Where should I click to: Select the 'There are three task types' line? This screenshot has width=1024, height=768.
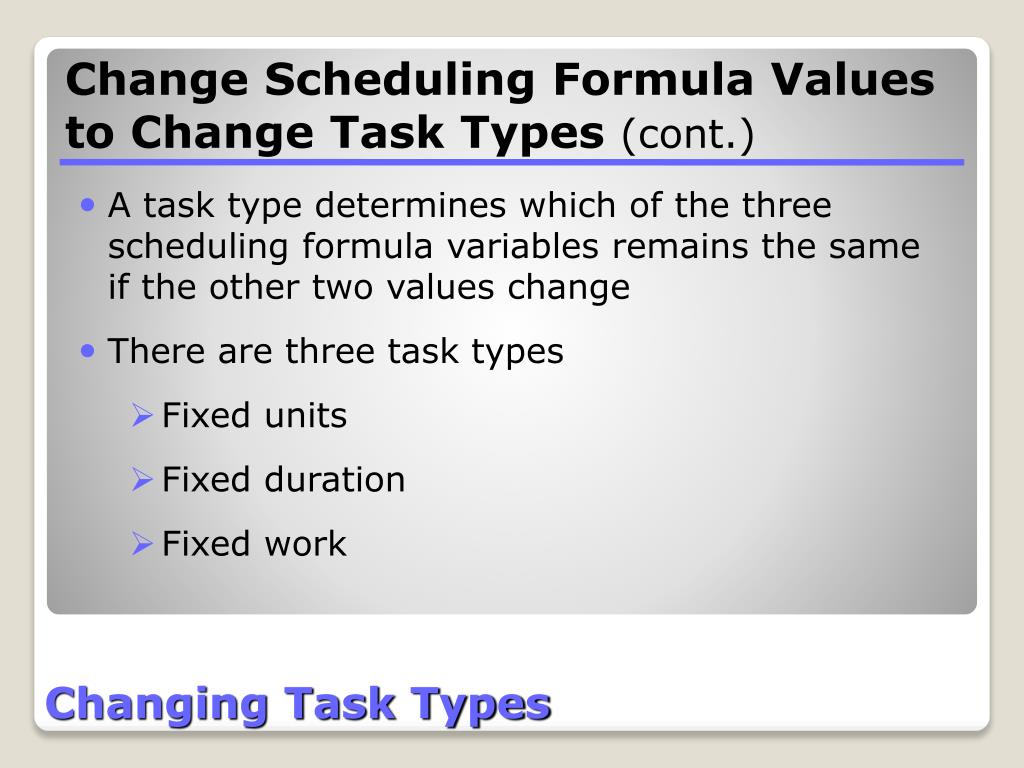tap(336, 351)
